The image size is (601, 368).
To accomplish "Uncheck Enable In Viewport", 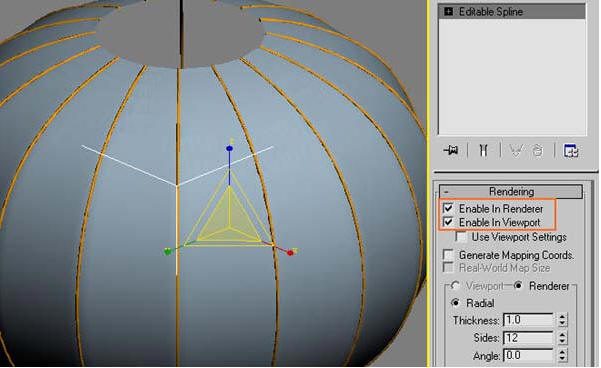I will [x=448, y=222].
